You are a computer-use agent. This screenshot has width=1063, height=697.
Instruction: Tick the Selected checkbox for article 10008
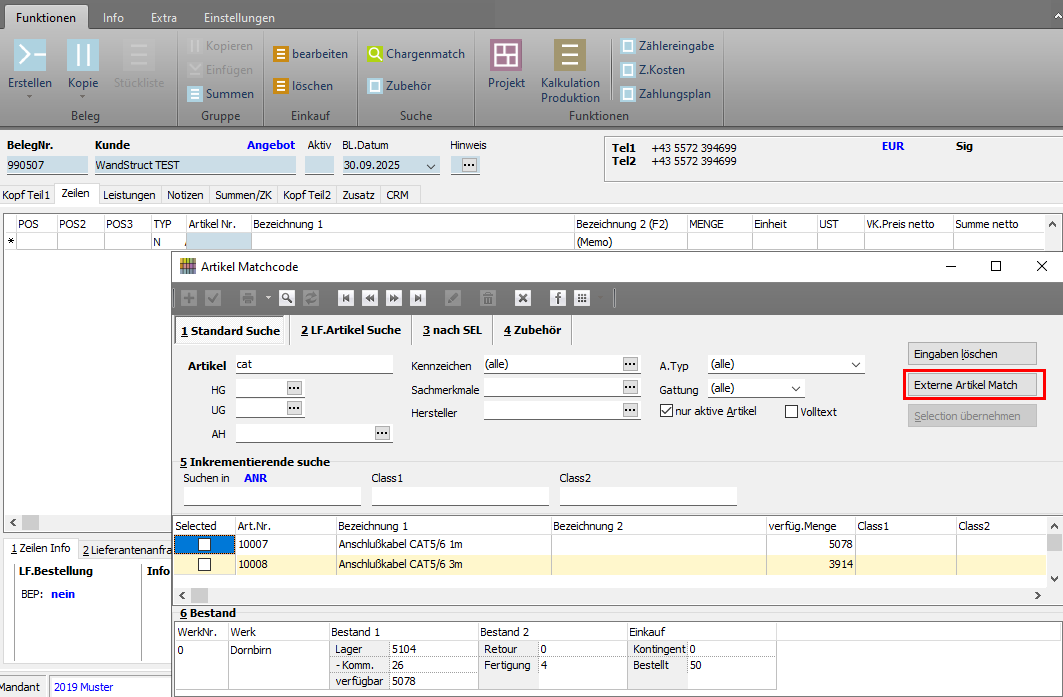204,564
